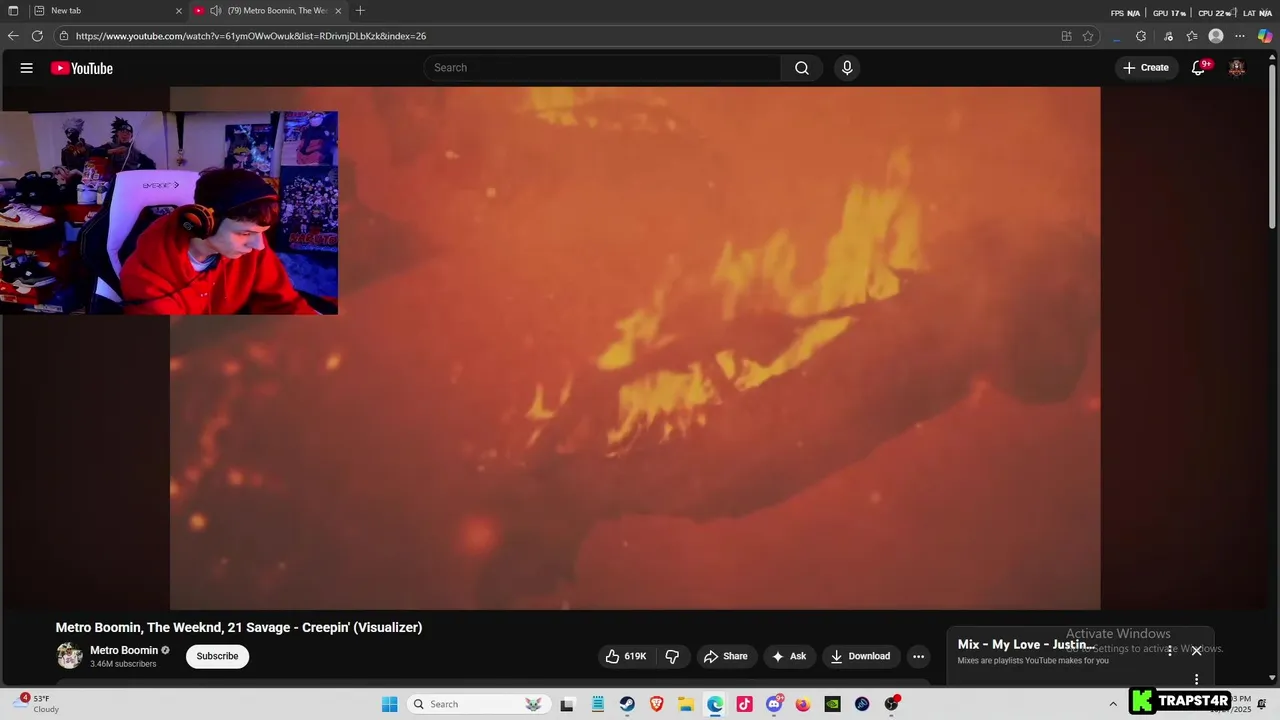View site information lock icon
Viewport: 1280px width, 720px height.
tap(64, 36)
